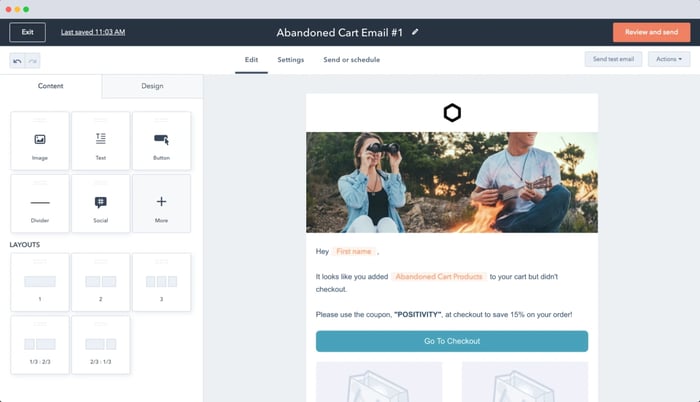Select the Text content module
Viewport: 700px width, 402px height.
click(101, 141)
